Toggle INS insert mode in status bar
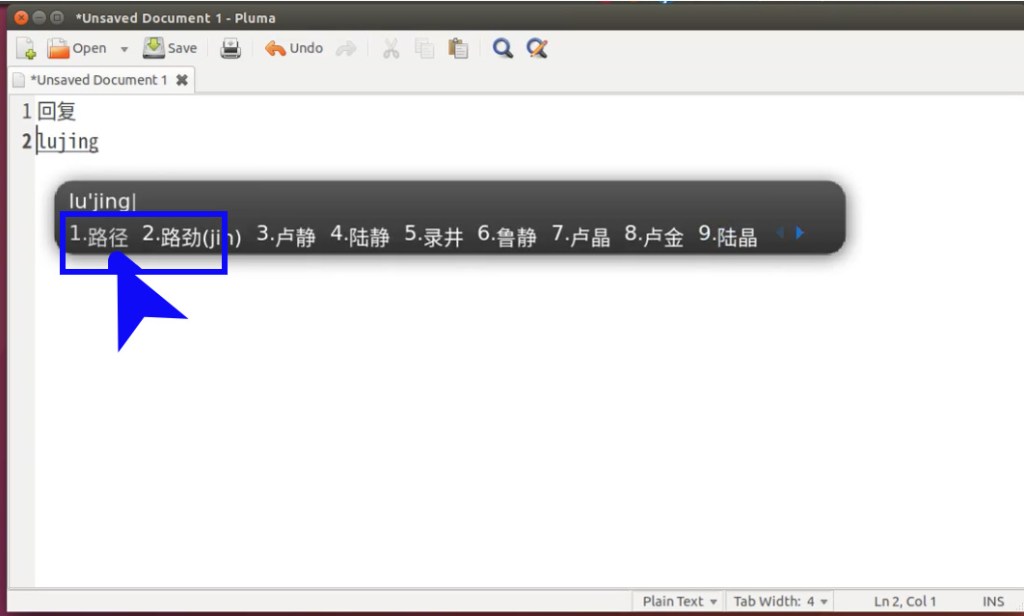 point(993,601)
